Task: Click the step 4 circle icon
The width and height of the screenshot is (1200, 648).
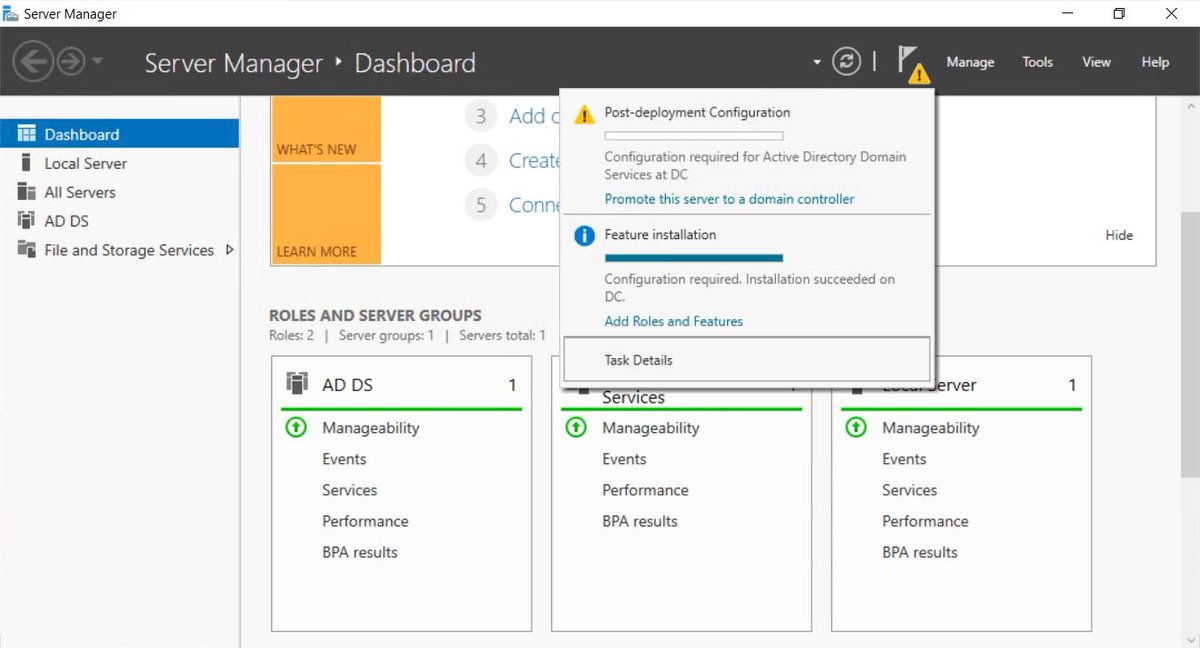Action: [481, 160]
